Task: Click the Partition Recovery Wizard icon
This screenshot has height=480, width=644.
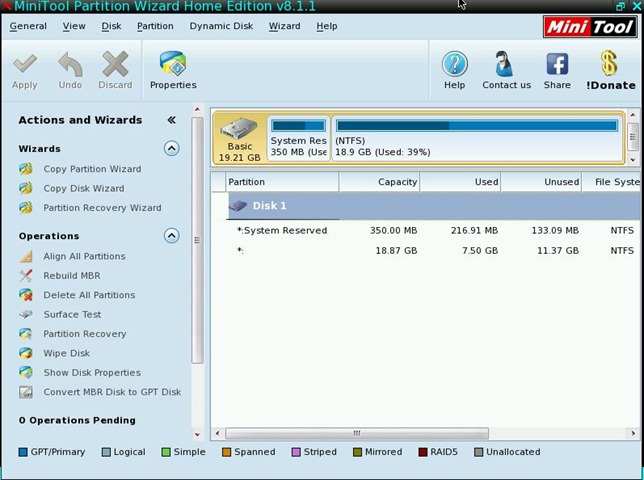Action: click(25, 207)
